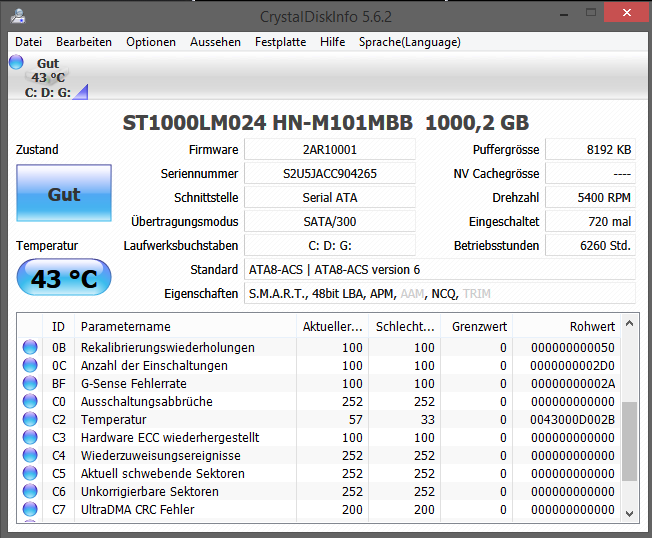Click the Laufwerksbuchstaben field C: D: G:
Image resolution: width=652 pixels, height=538 pixels.
330,246
